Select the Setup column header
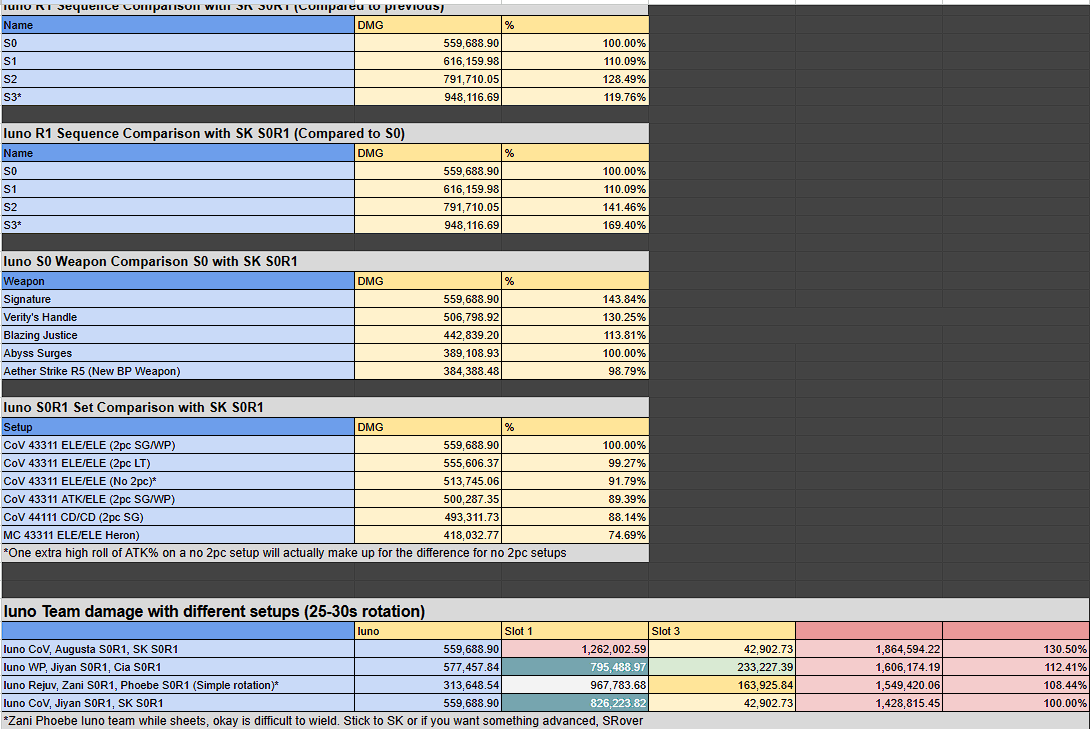This screenshot has height=729, width=1090. (178, 427)
